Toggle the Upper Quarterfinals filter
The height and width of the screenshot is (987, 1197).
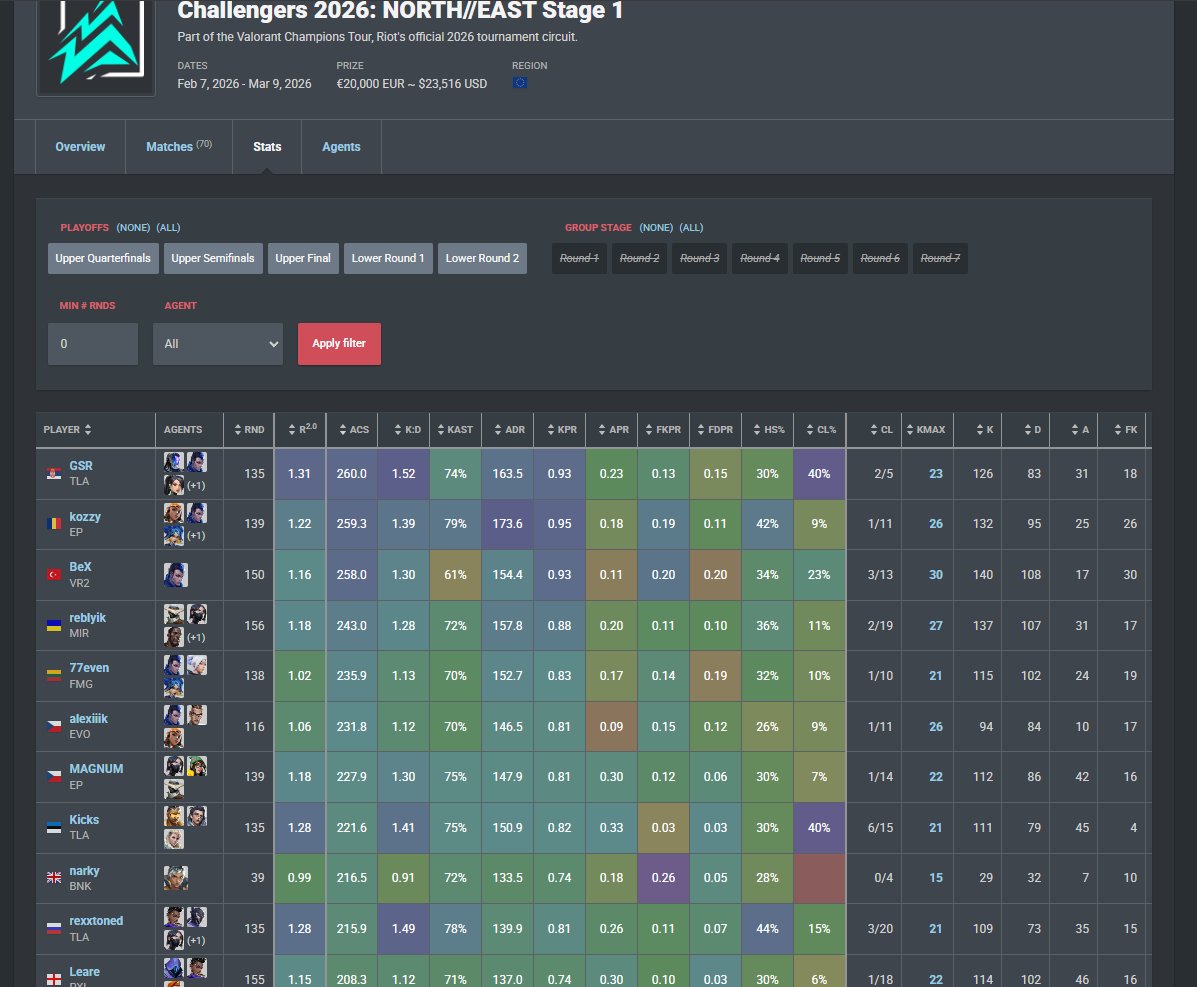tap(103, 258)
